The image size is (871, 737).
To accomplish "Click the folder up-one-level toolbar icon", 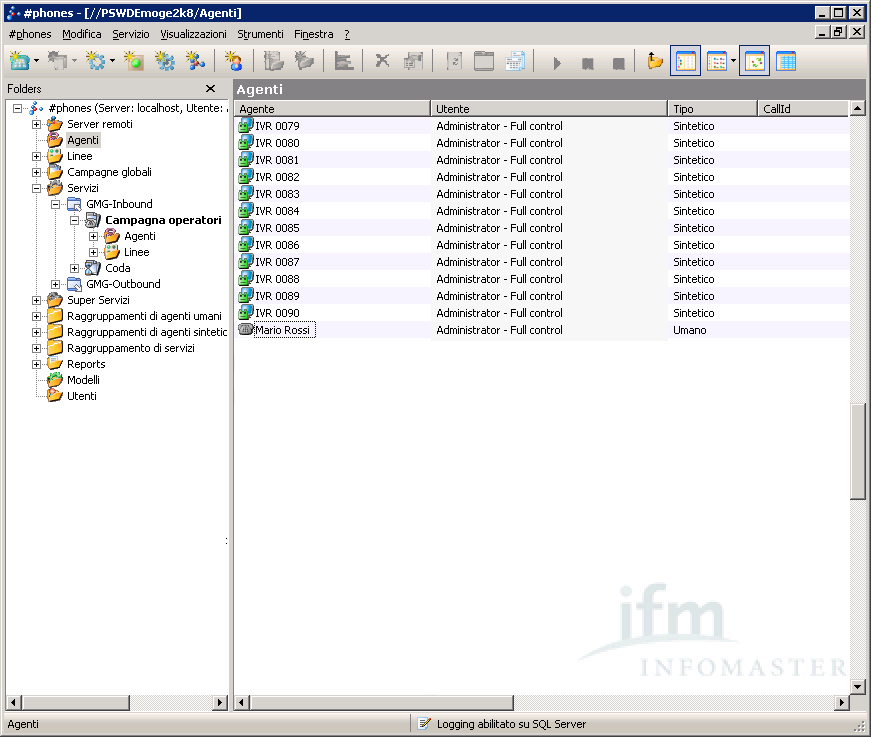I will point(655,61).
